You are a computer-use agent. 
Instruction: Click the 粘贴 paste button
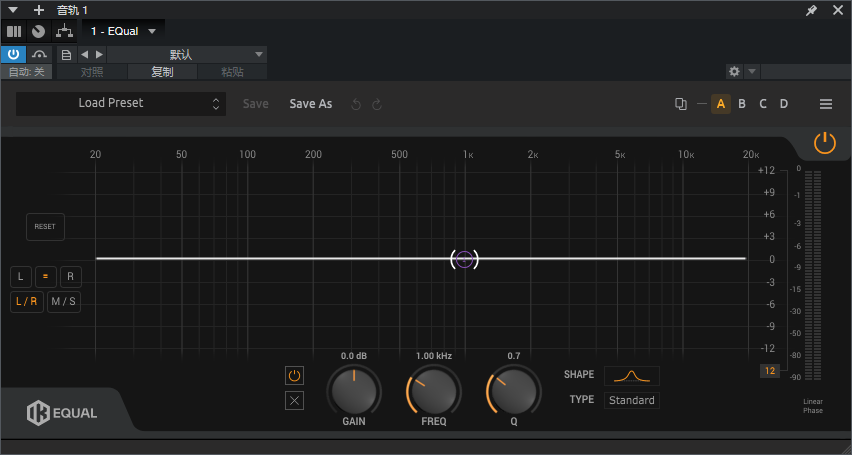[x=233, y=72]
